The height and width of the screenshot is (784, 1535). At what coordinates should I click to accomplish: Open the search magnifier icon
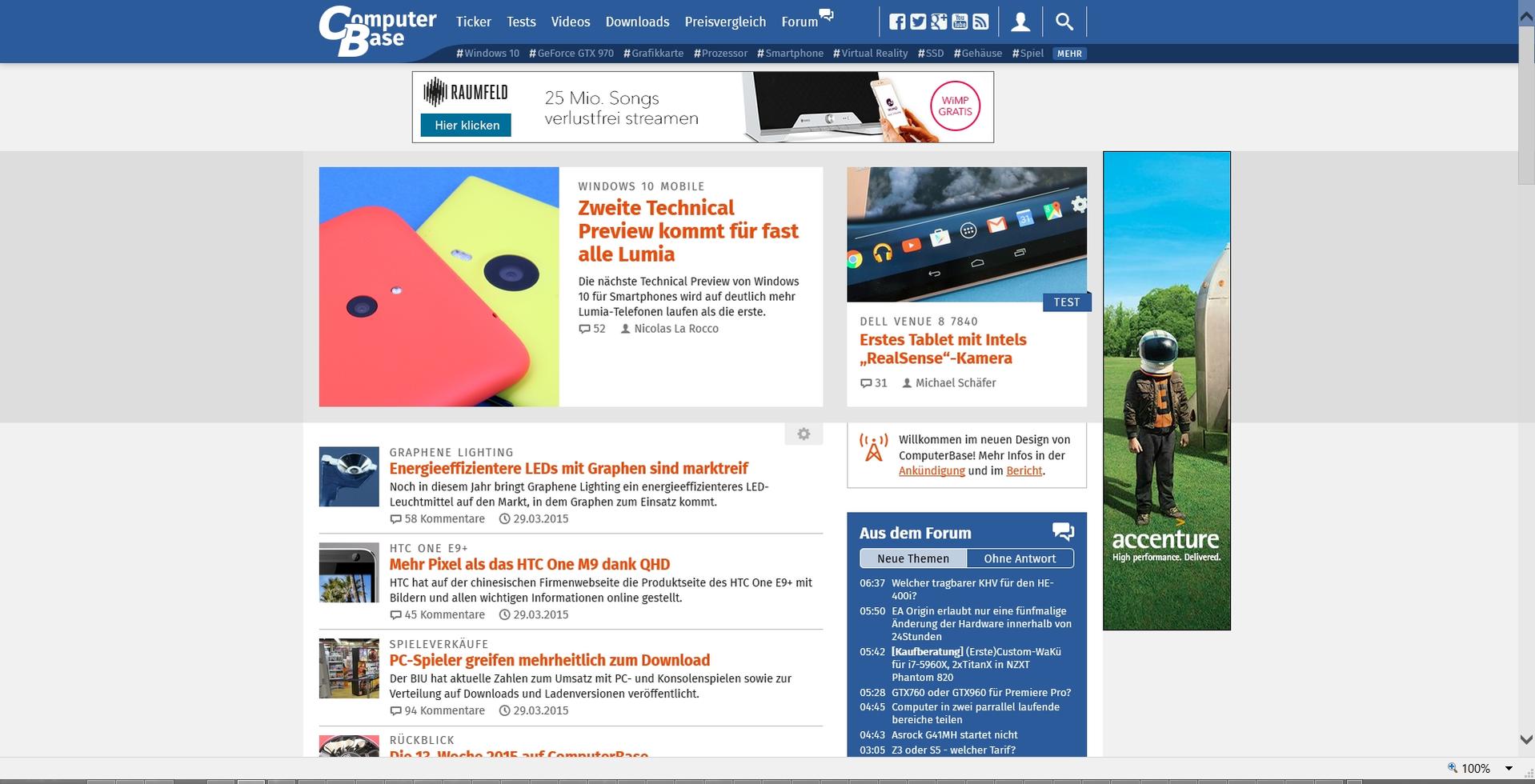pyautogui.click(x=1064, y=22)
